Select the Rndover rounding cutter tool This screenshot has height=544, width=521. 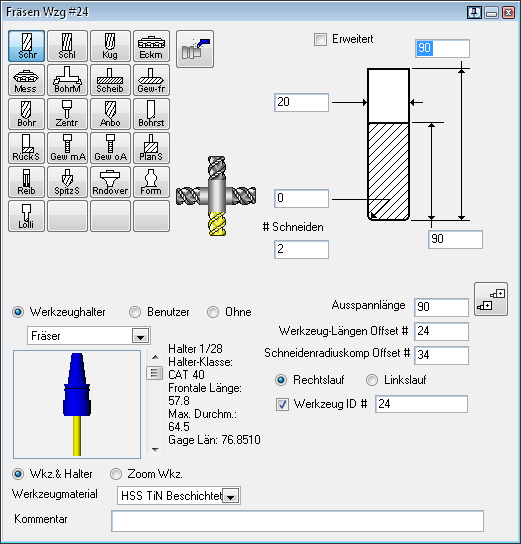point(110,182)
